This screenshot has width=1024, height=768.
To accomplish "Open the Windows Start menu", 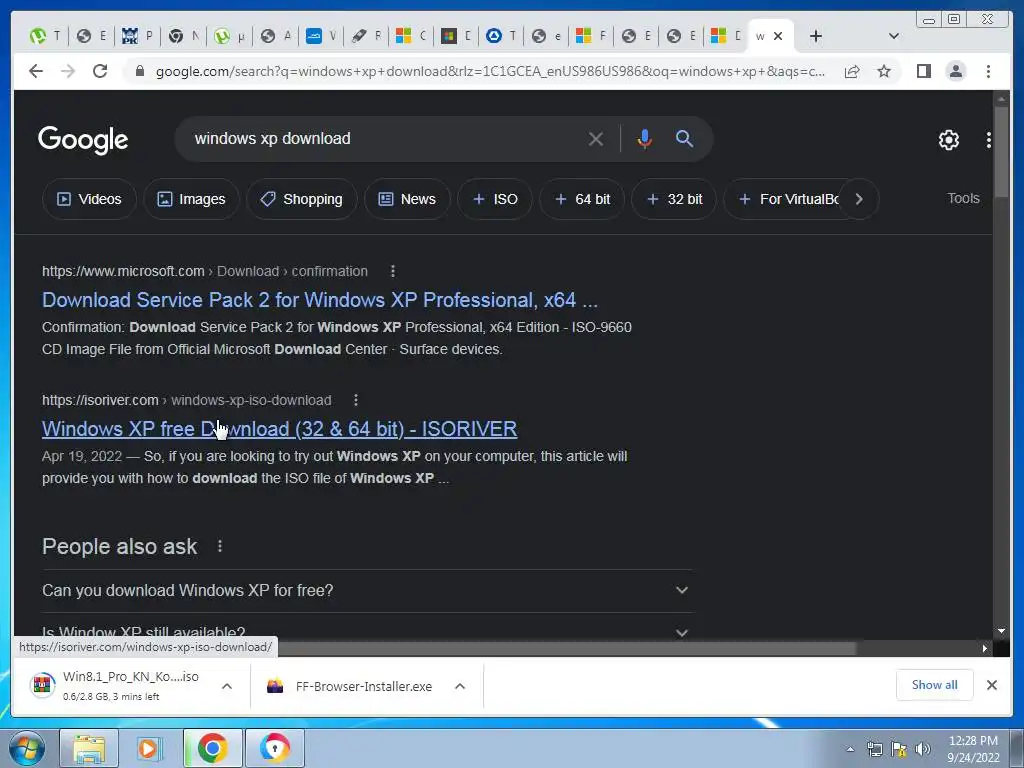I will tap(27, 748).
